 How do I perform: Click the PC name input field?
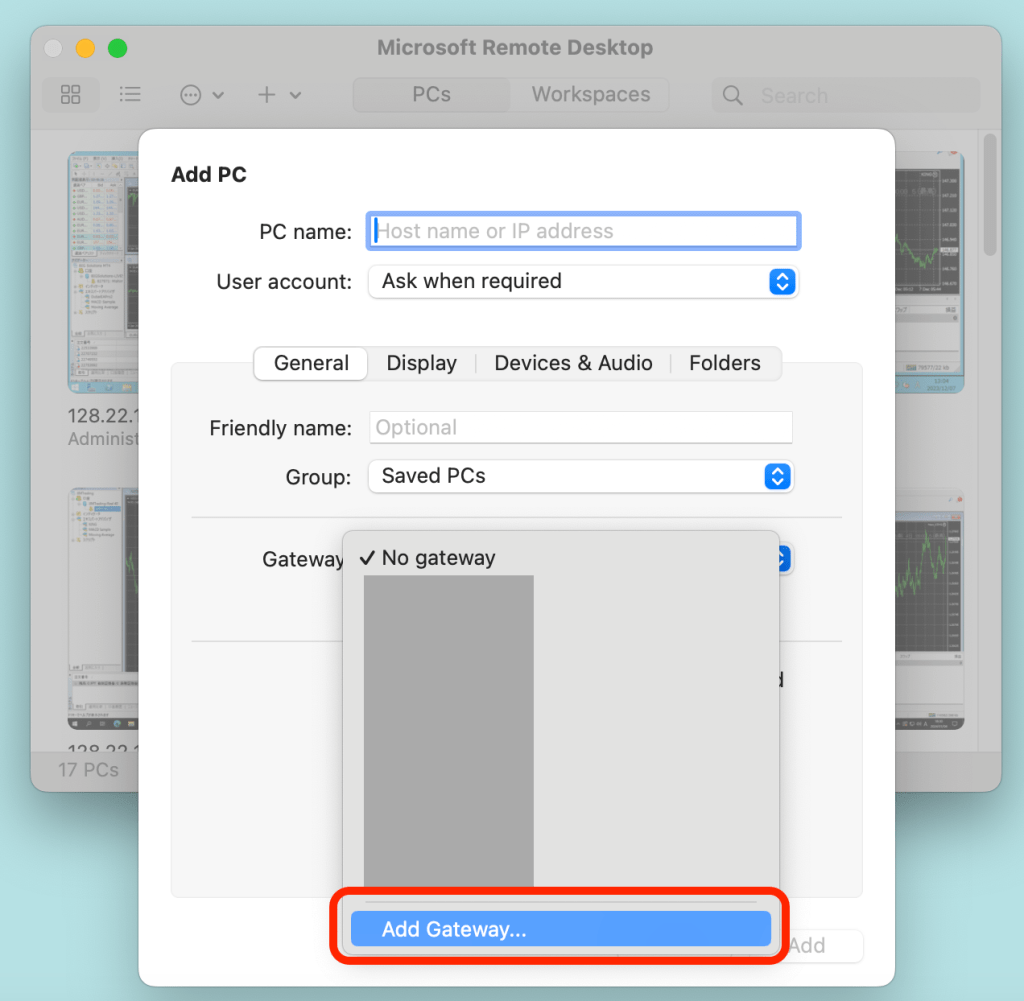coord(584,231)
